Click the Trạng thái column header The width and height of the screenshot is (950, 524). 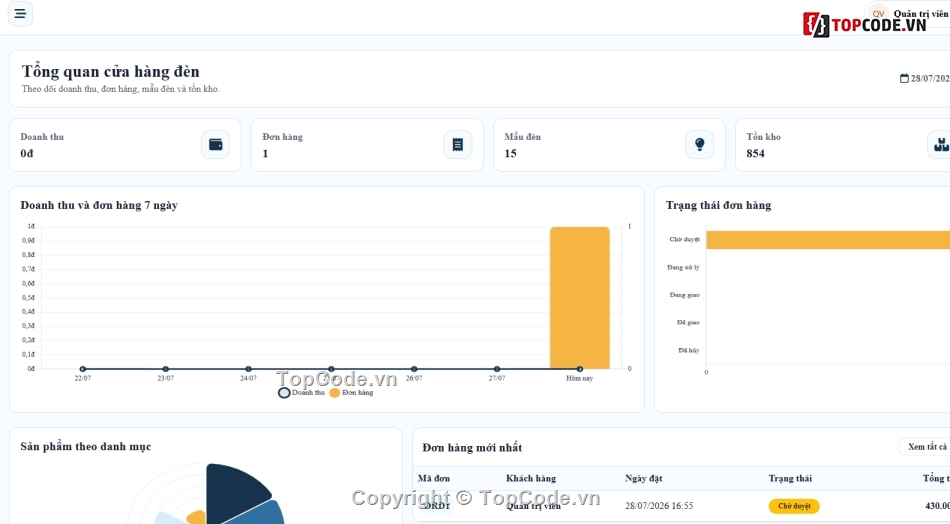[790, 479]
